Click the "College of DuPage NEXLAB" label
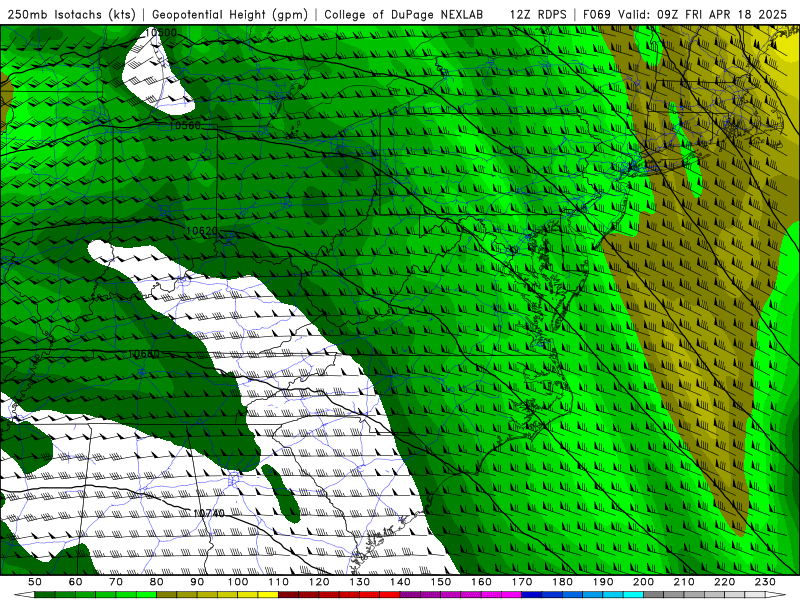Screen dimensions: 800x600 [x=404, y=15]
